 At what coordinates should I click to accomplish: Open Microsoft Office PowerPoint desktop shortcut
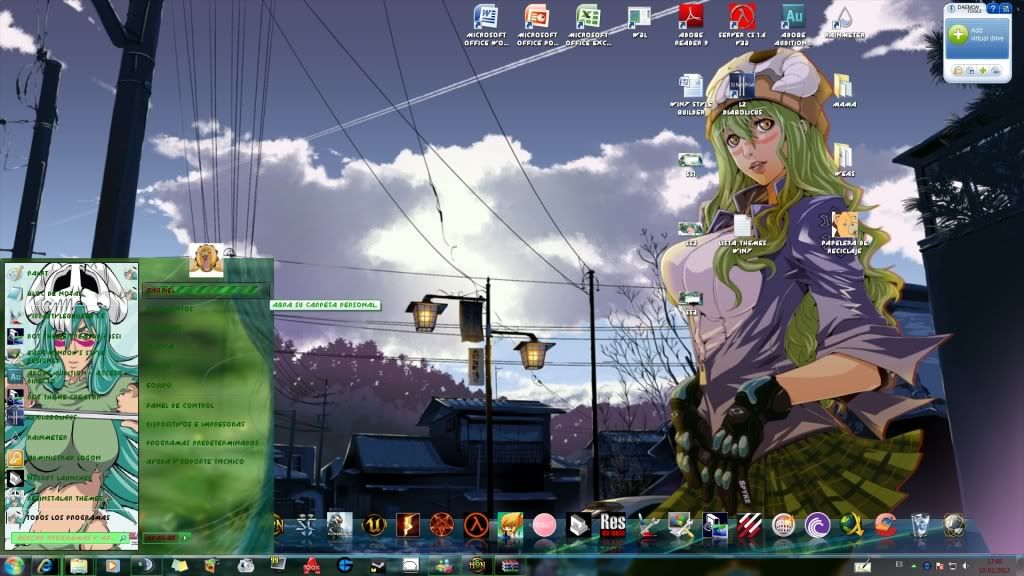tap(537, 25)
